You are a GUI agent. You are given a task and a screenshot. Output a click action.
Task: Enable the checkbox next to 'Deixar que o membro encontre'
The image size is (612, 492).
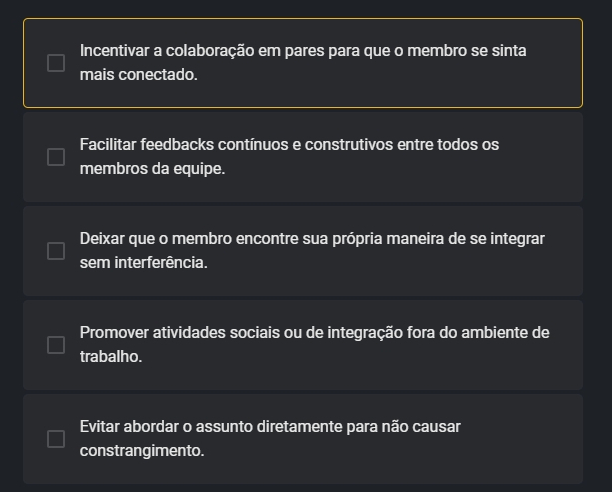(56, 251)
